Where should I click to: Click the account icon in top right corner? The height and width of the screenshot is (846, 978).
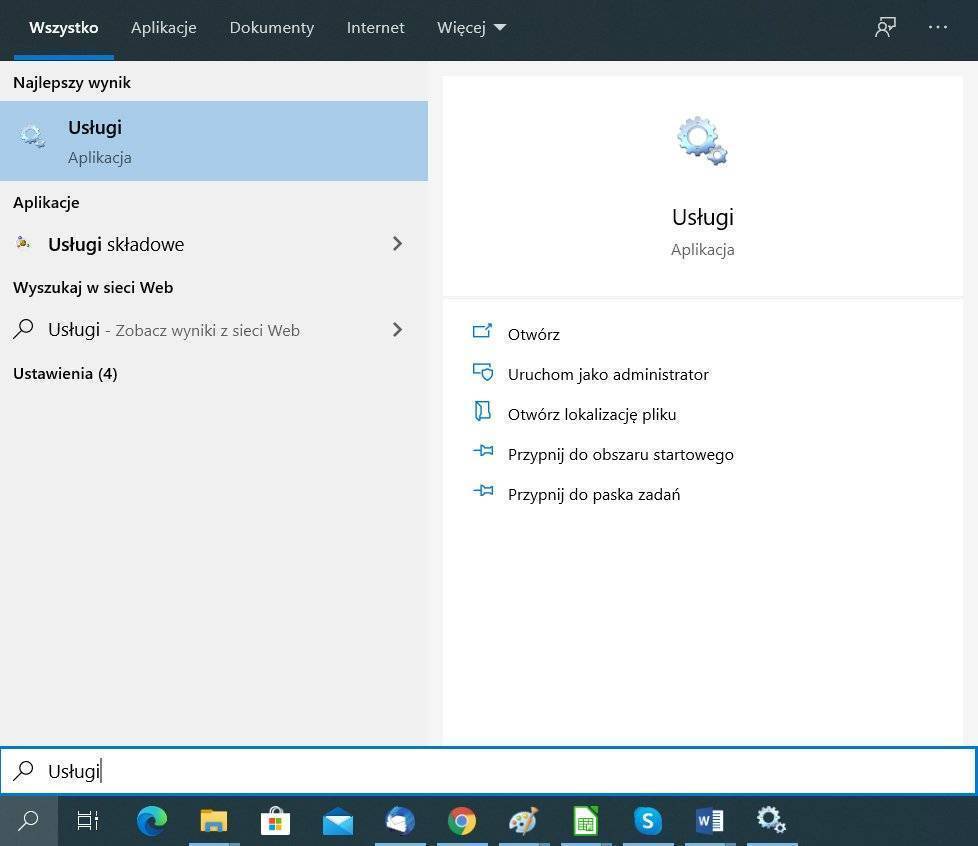click(x=884, y=27)
